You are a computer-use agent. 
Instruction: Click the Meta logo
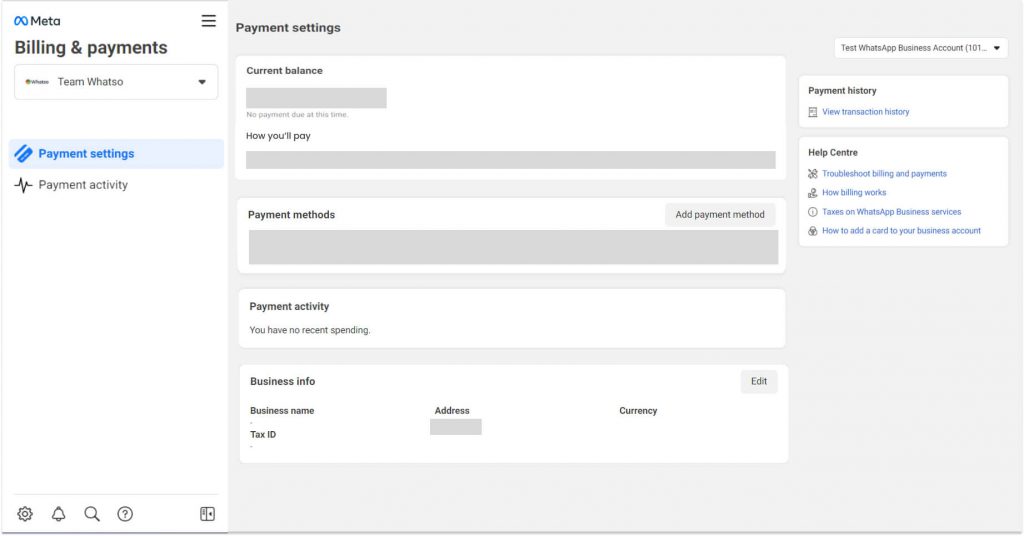(x=37, y=21)
